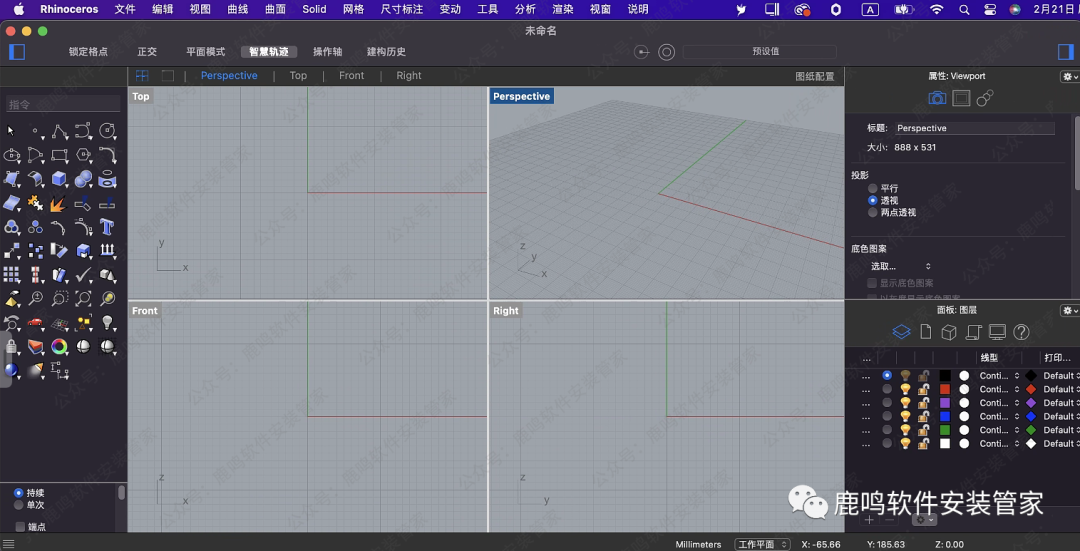Open the 曲面 menu
This screenshot has width=1080, height=551.
click(275, 9)
